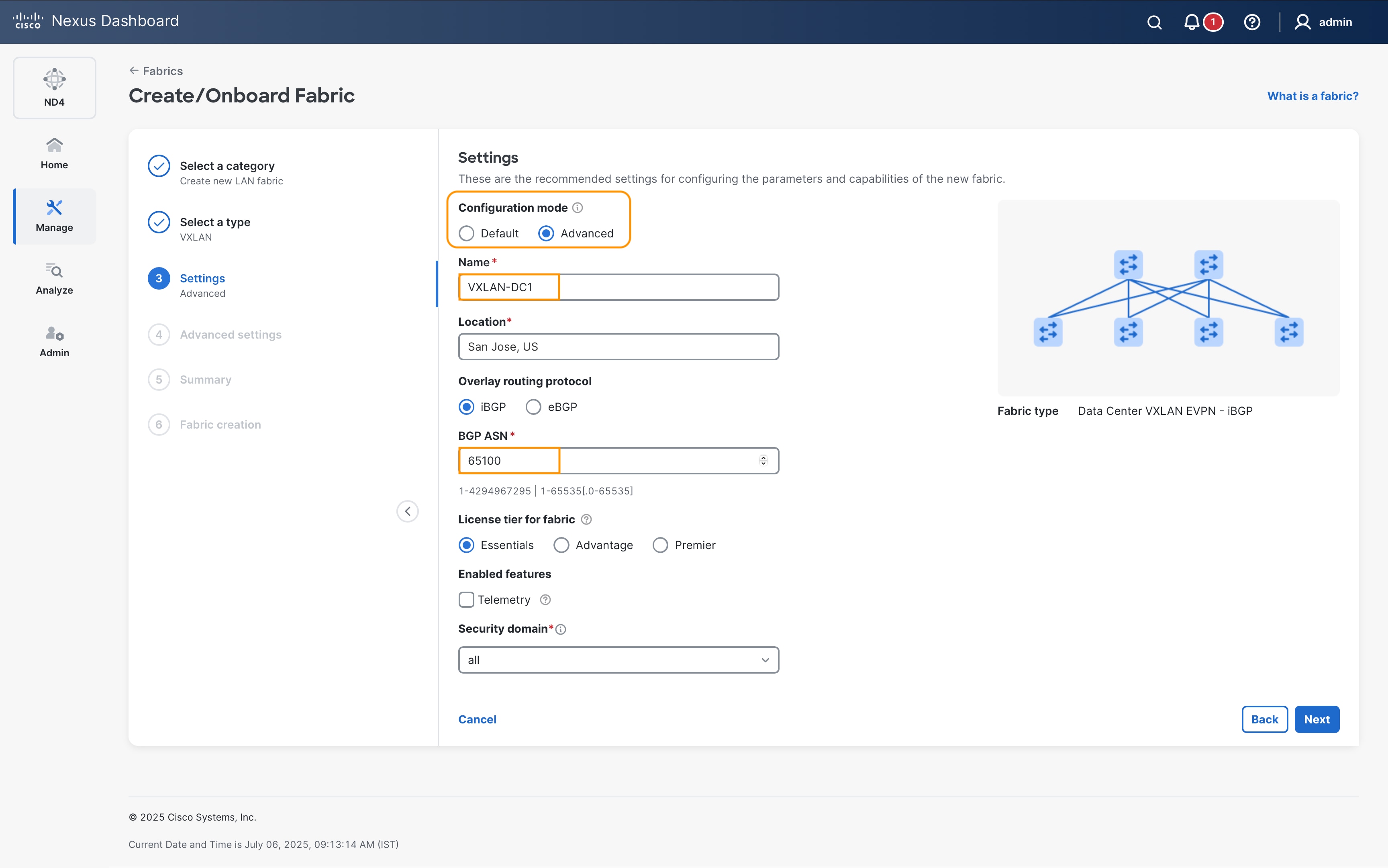Image resolution: width=1388 pixels, height=868 pixels.
Task: Go to Home in sidebar
Action: [55, 154]
